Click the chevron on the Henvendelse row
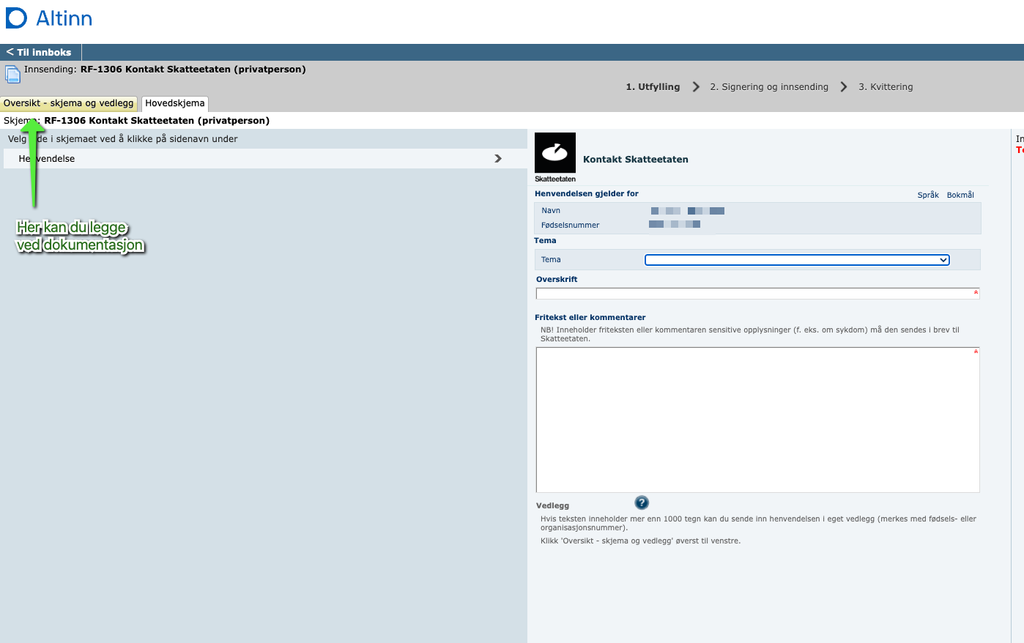The width and height of the screenshot is (1024, 643). pyautogui.click(x=498, y=158)
